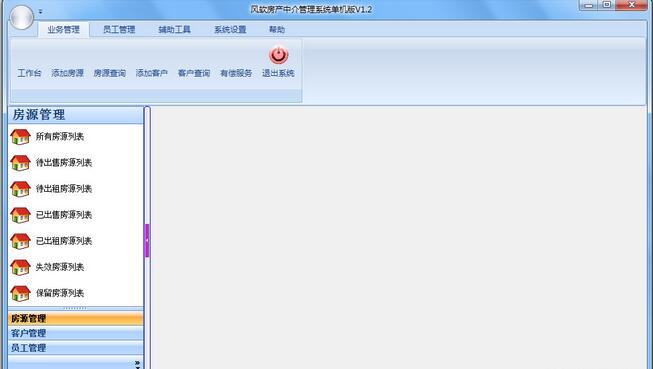Click the house icon beside 已出售房源列表
Screen dimensions: 653x369
pyautogui.click(x=20, y=215)
